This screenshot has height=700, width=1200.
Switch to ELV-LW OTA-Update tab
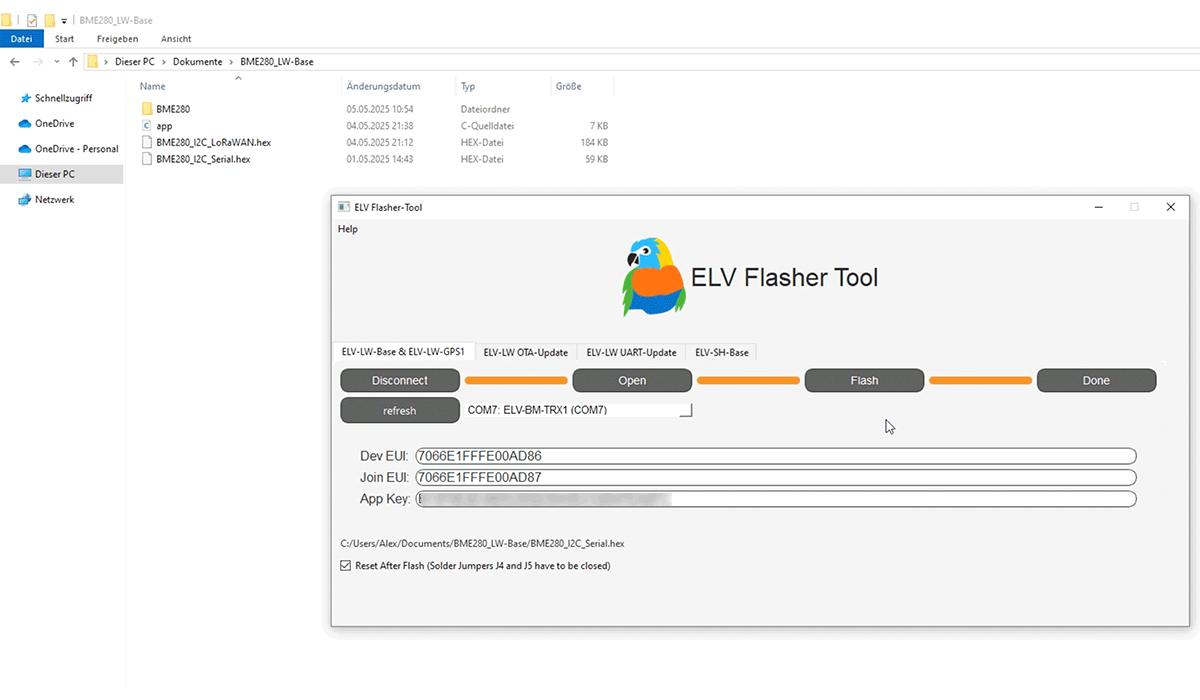pyautogui.click(x=526, y=352)
